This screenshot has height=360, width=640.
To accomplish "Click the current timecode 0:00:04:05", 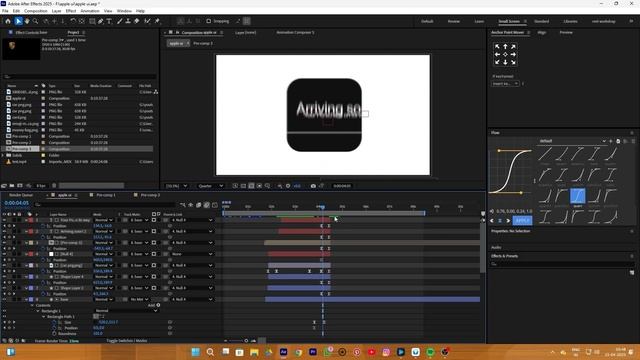I will pos(17,203).
